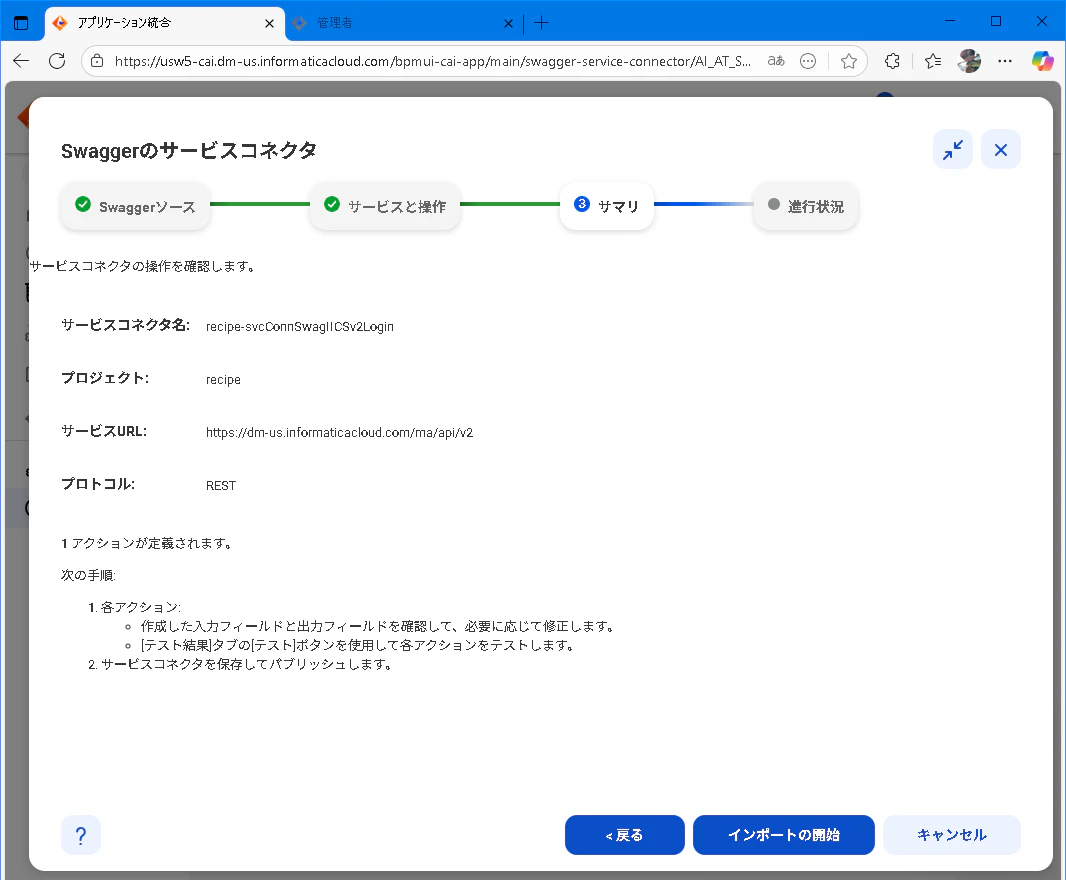Click connector name recipe-svcConnSwagIICSv2Login
This screenshot has height=880, width=1066.
[300, 326]
